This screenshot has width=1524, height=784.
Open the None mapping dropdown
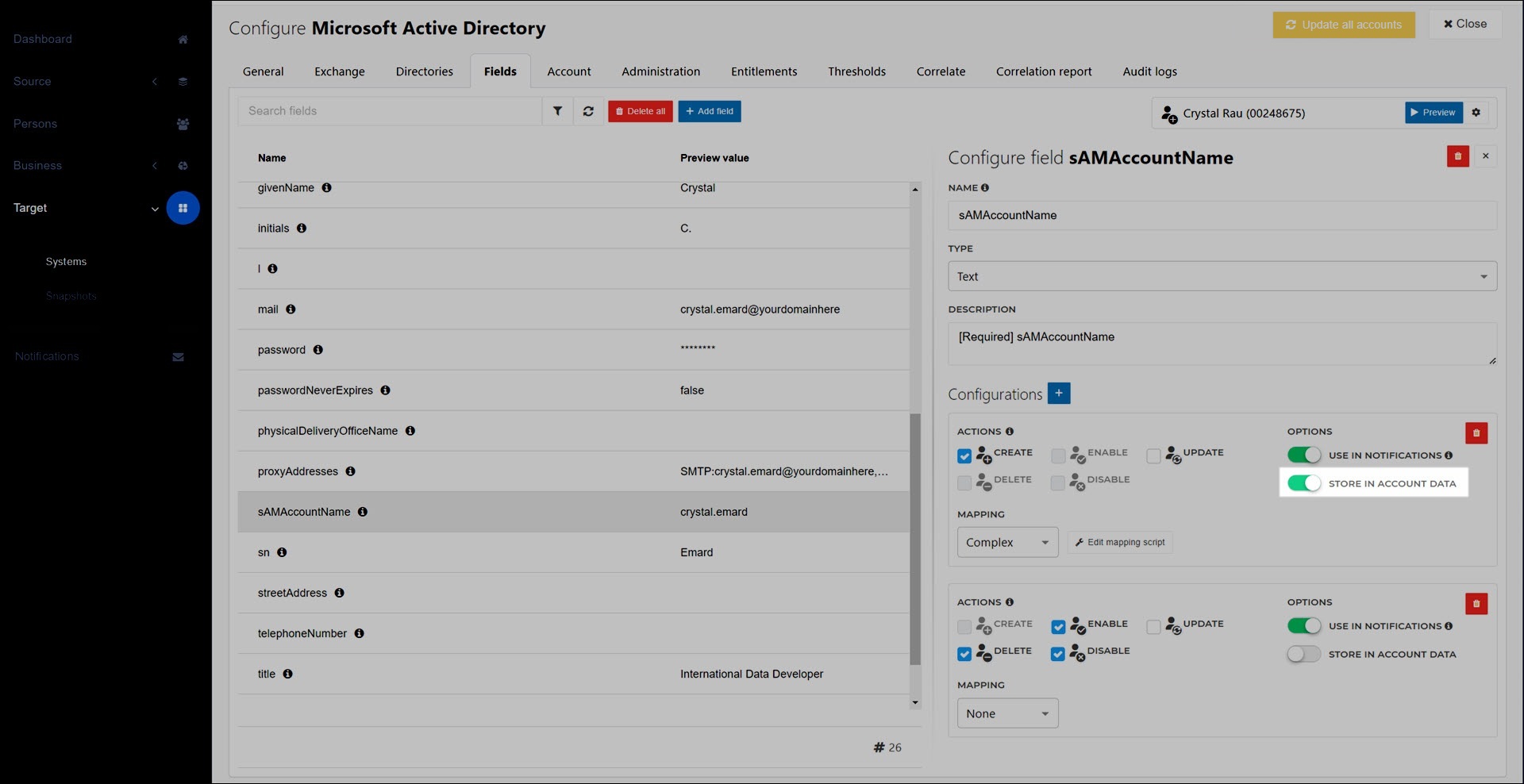1007,713
